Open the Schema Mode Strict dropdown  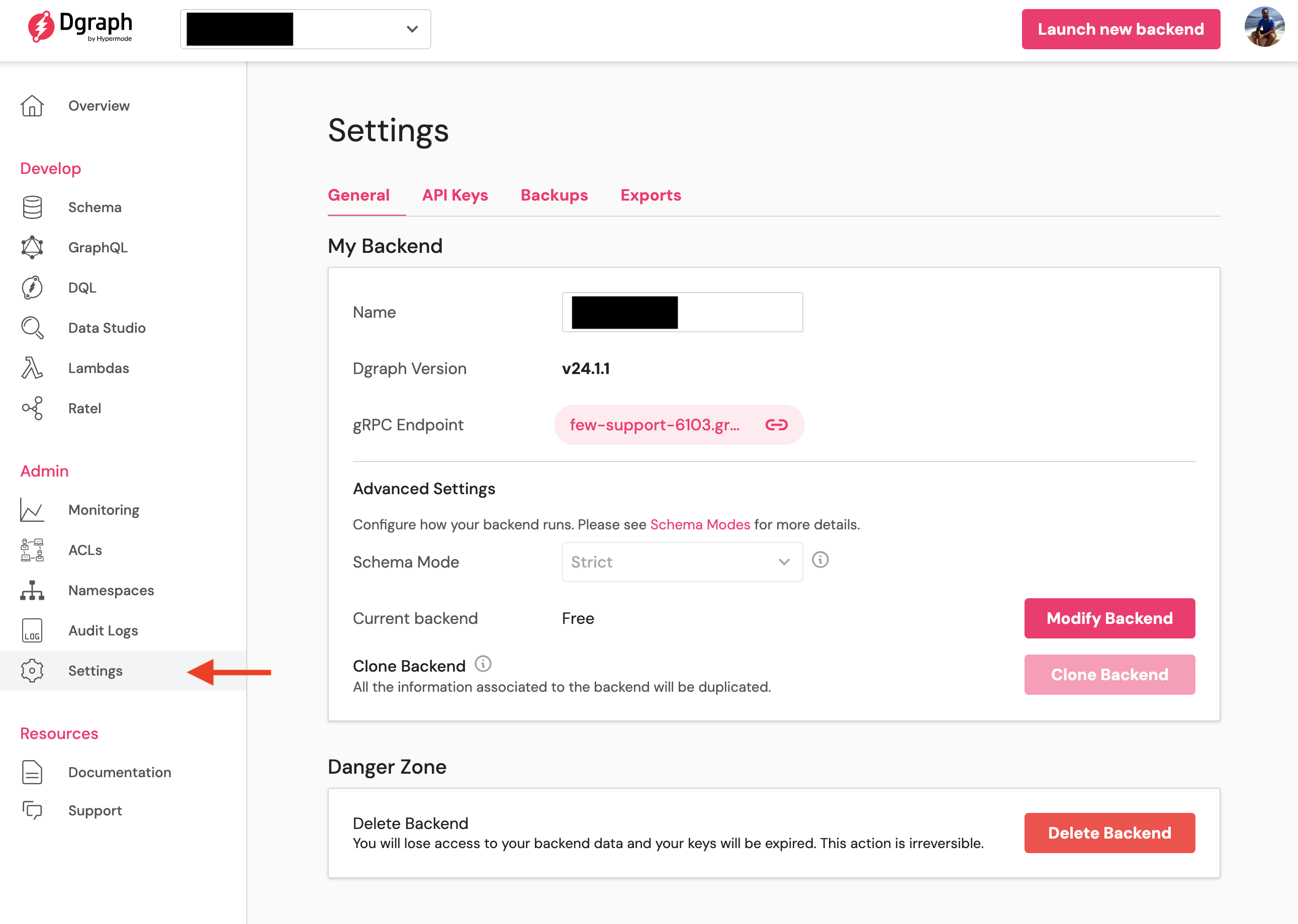click(x=682, y=562)
